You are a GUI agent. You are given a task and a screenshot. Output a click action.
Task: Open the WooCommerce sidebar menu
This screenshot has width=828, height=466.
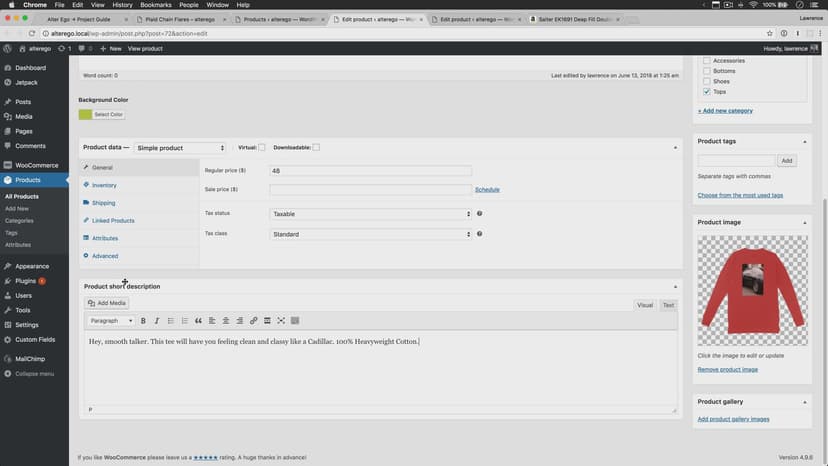click(x=36, y=165)
